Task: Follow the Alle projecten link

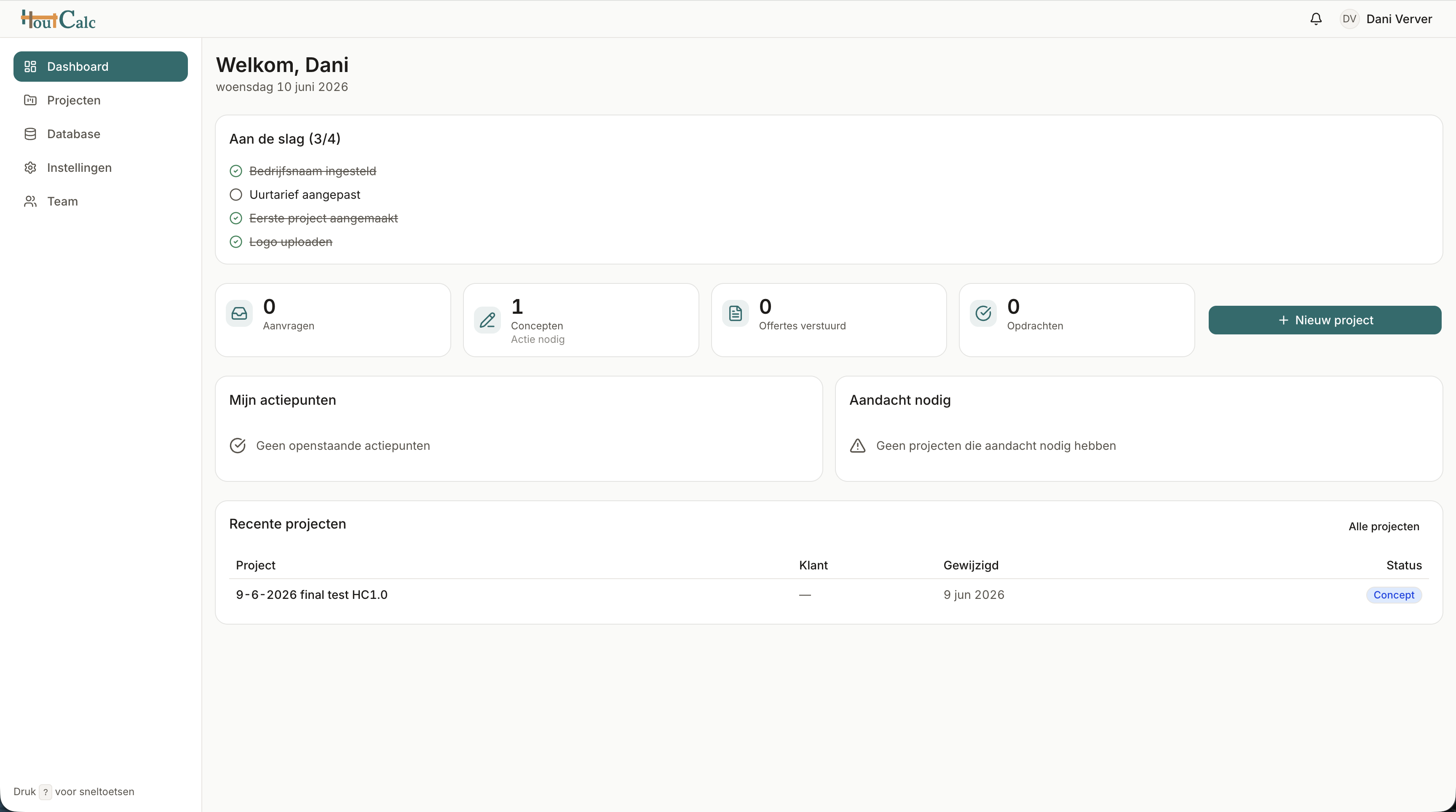Action: [1384, 526]
